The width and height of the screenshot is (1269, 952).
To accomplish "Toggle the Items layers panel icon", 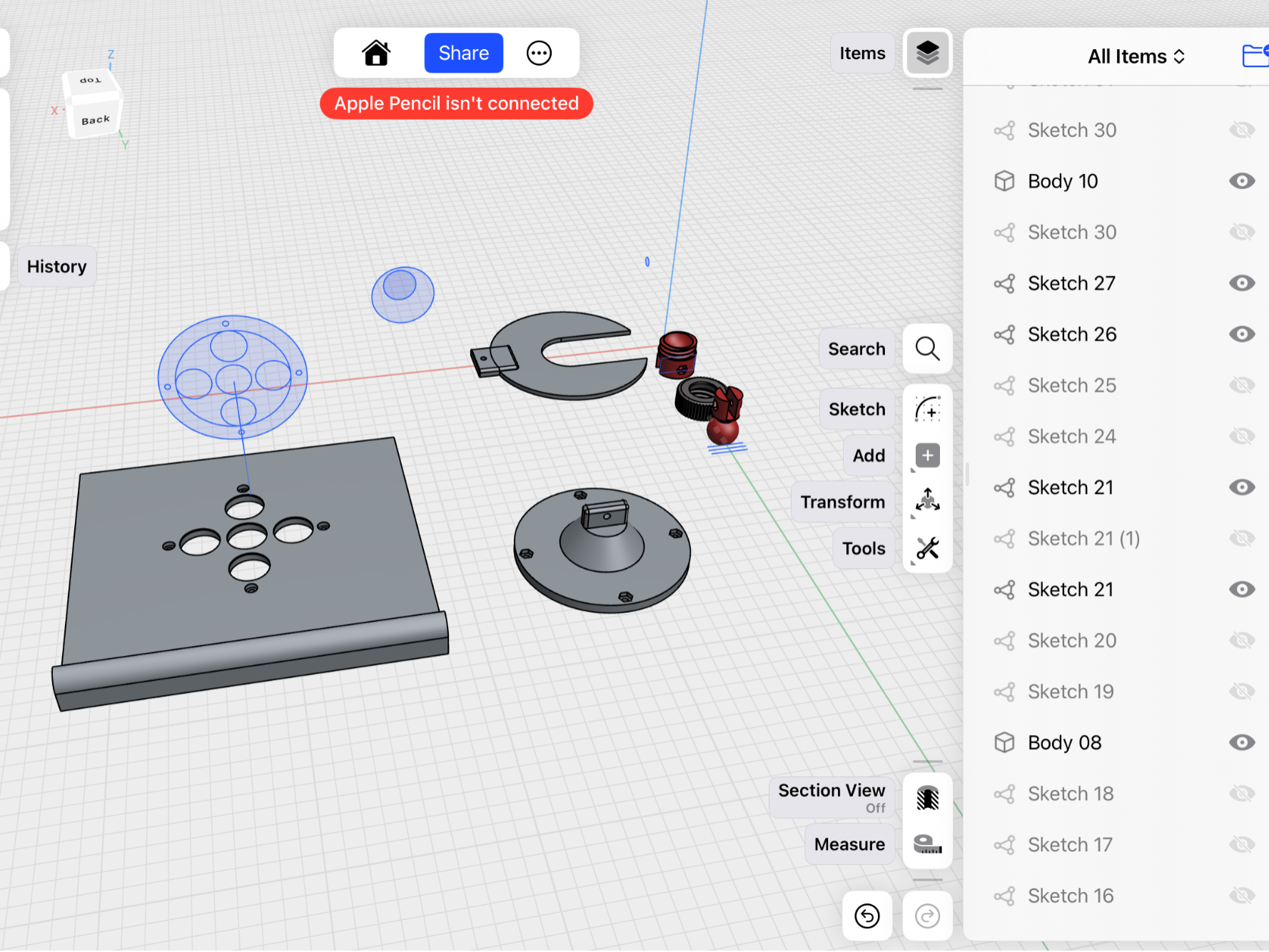I will point(927,53).
